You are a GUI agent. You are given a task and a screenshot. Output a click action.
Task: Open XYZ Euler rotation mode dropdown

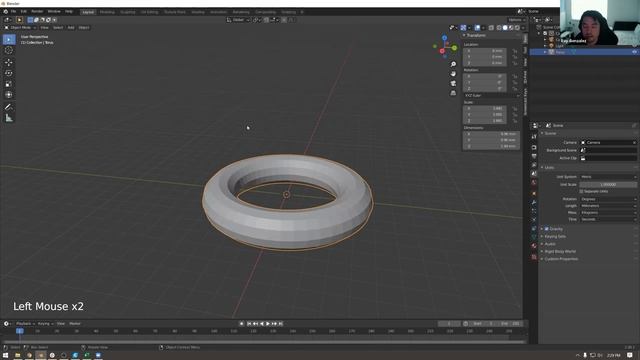pyautogui.click(x=492, y=96)
